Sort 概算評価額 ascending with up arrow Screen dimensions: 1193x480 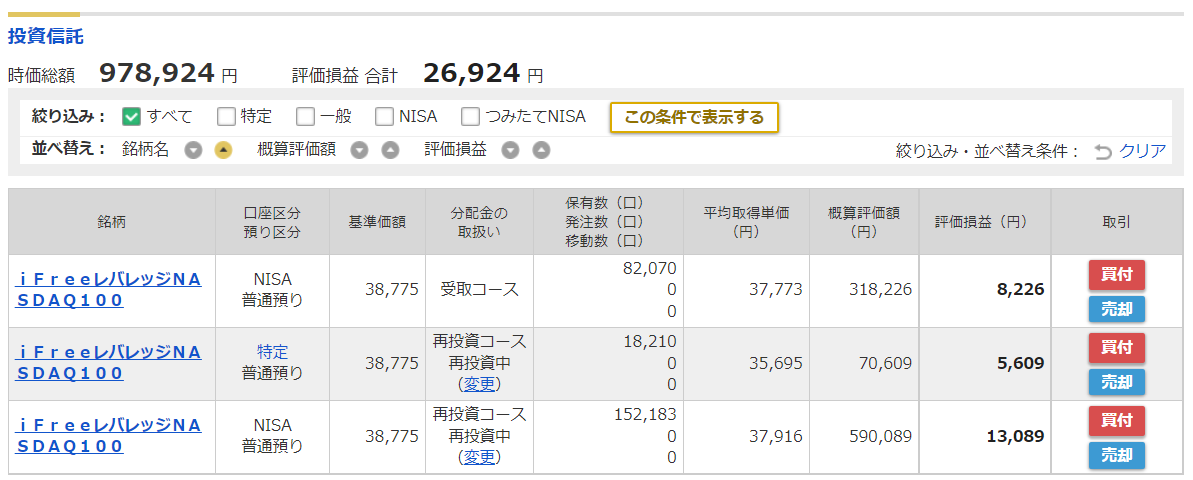coord(390,151)
